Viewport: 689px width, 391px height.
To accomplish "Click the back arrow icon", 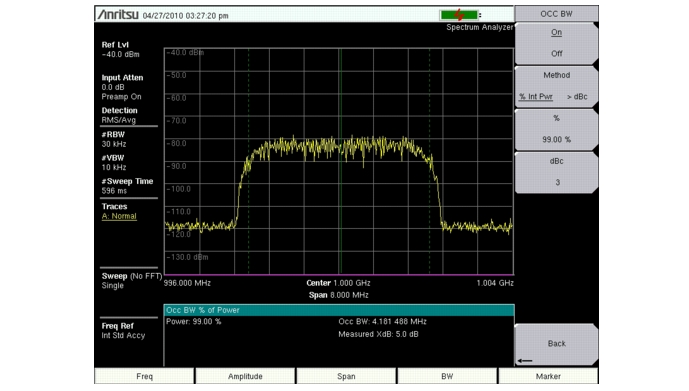I will 525,361.
